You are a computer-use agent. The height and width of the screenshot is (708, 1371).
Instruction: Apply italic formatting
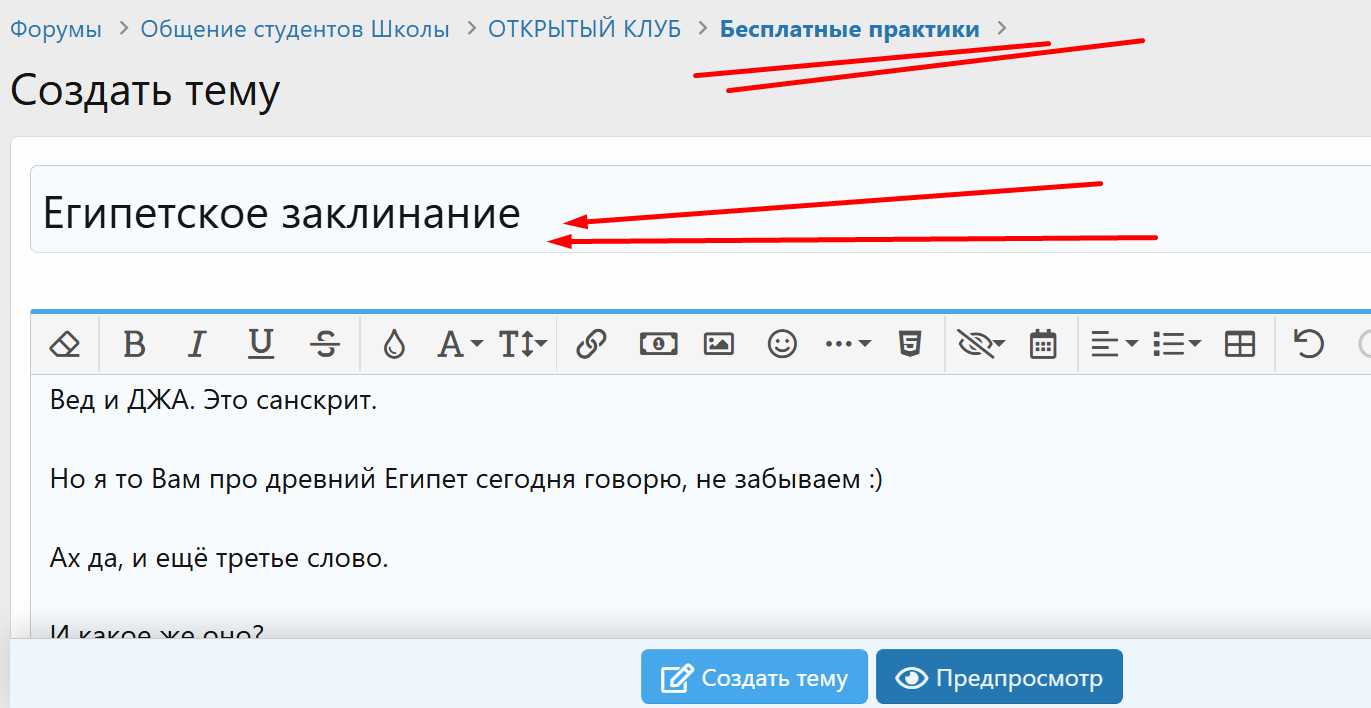click(196, 344)
